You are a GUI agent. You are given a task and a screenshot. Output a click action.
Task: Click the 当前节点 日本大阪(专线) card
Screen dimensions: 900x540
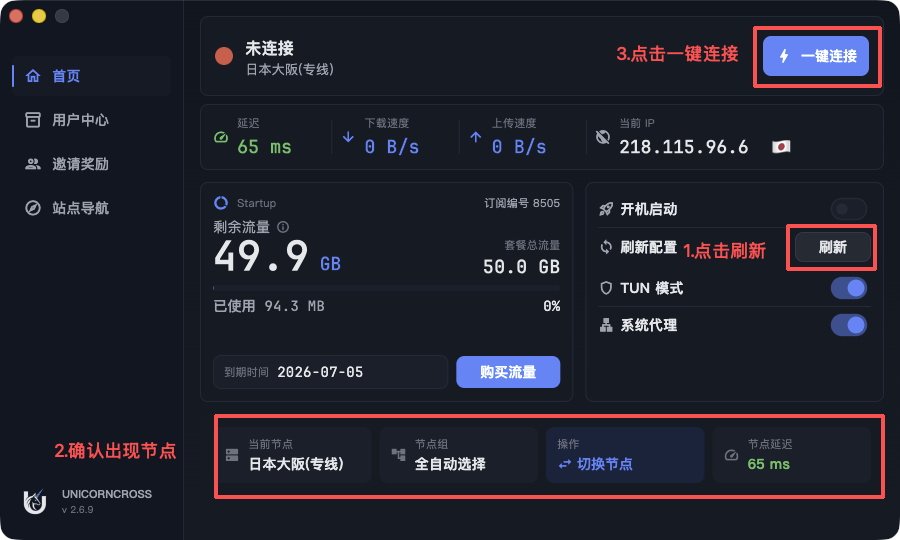tap(295, 454)
